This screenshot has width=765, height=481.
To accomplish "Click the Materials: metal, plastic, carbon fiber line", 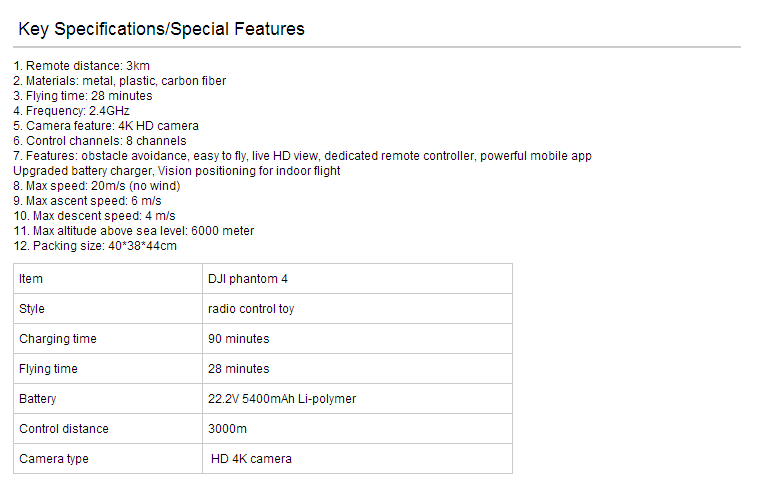I will click(x=120, y=81).
